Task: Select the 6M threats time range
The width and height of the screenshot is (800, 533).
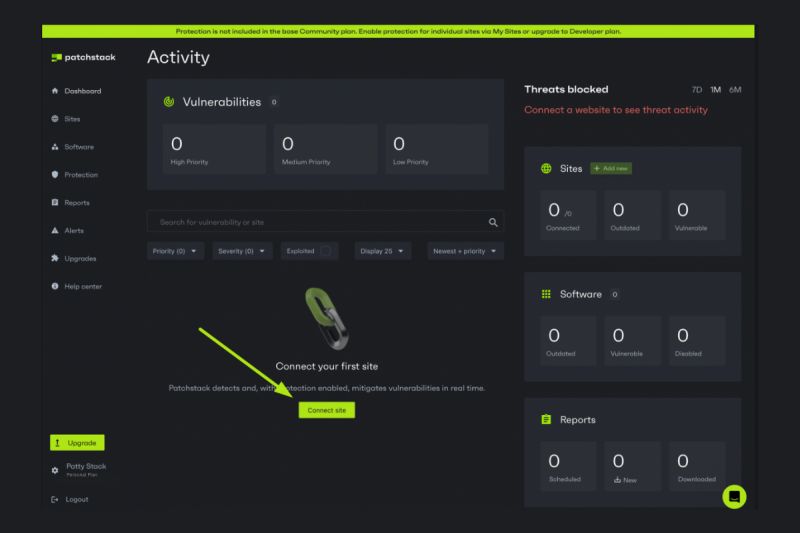Action: pos(735,90)
